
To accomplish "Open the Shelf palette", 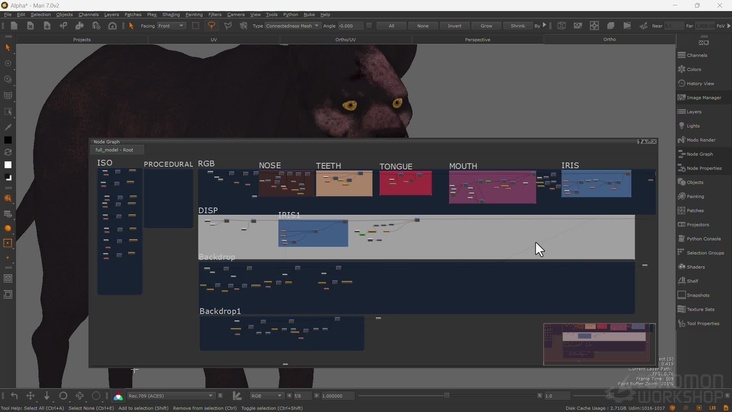I will pos(692,281).
